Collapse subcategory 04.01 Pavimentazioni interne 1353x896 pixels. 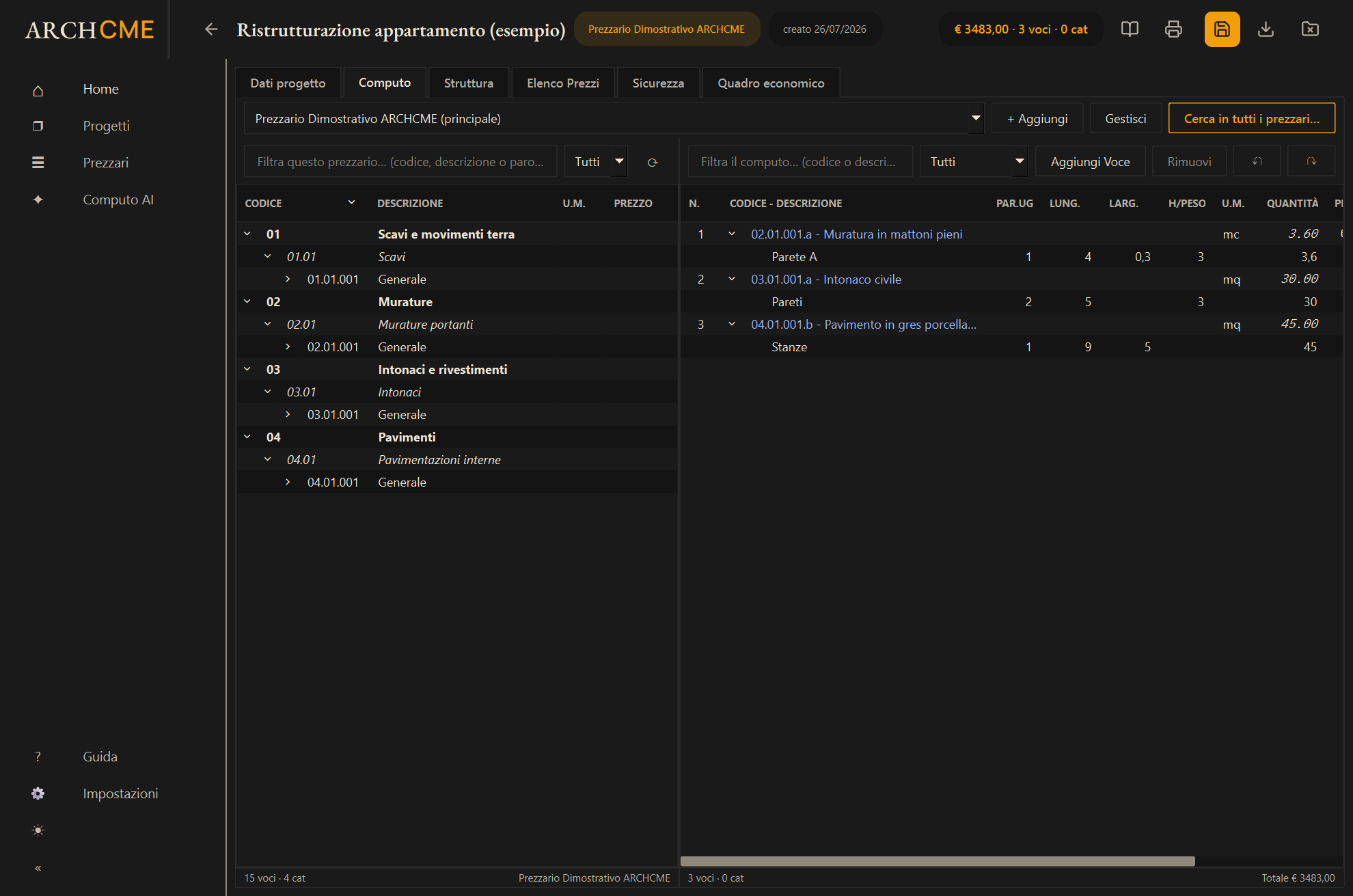point(268,459)
